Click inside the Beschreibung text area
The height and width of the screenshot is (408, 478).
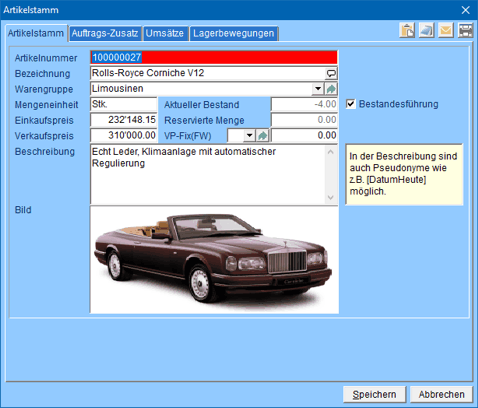tap(207, 175)
